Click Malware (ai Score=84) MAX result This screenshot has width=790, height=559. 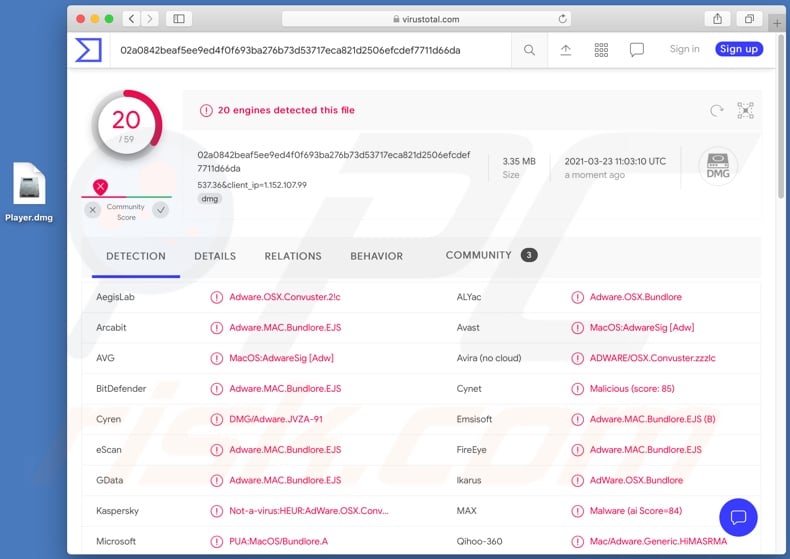(636, 511)
